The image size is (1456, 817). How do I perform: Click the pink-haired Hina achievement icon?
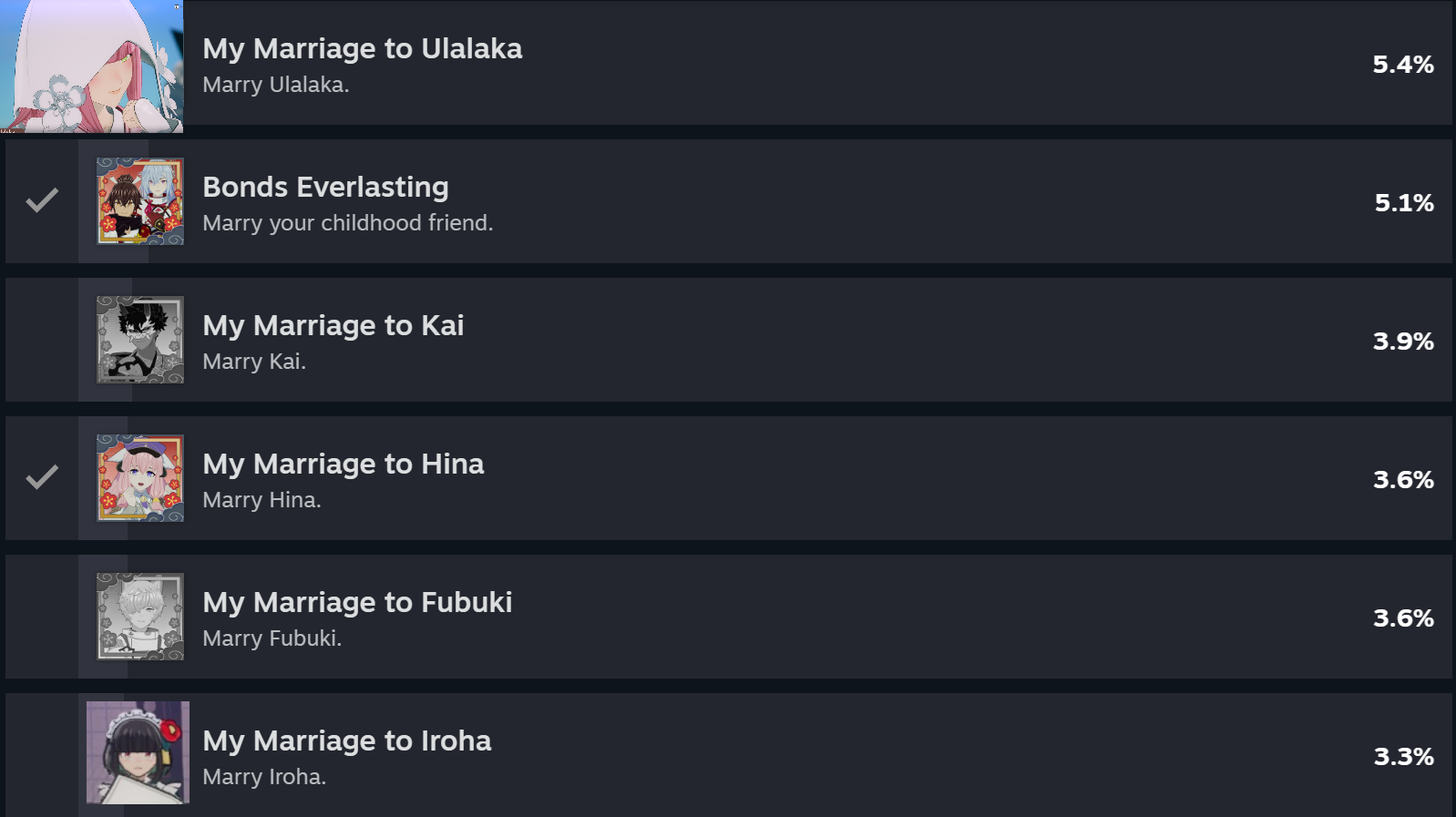(140, 478)
